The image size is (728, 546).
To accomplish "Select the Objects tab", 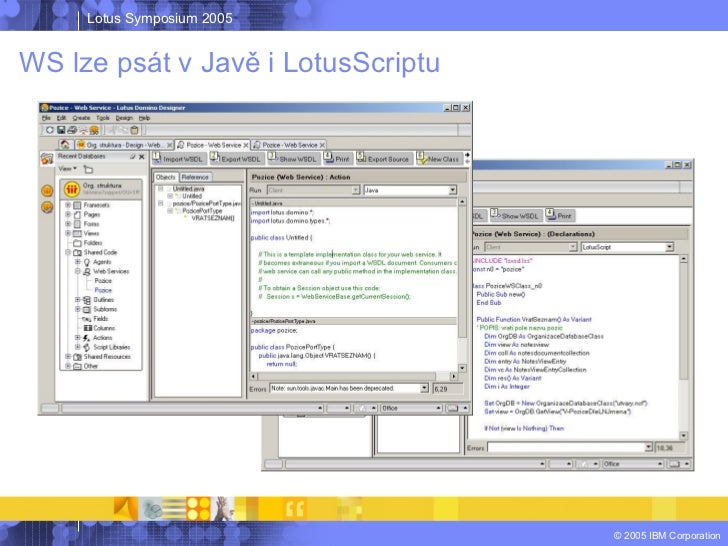I will point(165,177).
